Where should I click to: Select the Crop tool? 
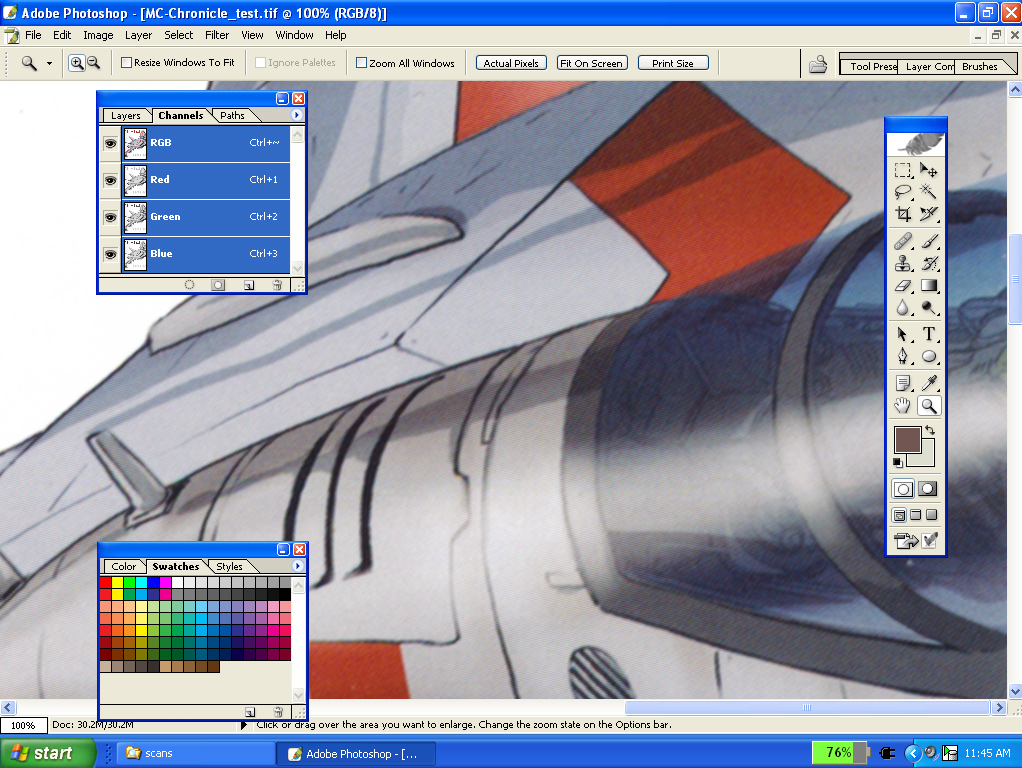903,214
